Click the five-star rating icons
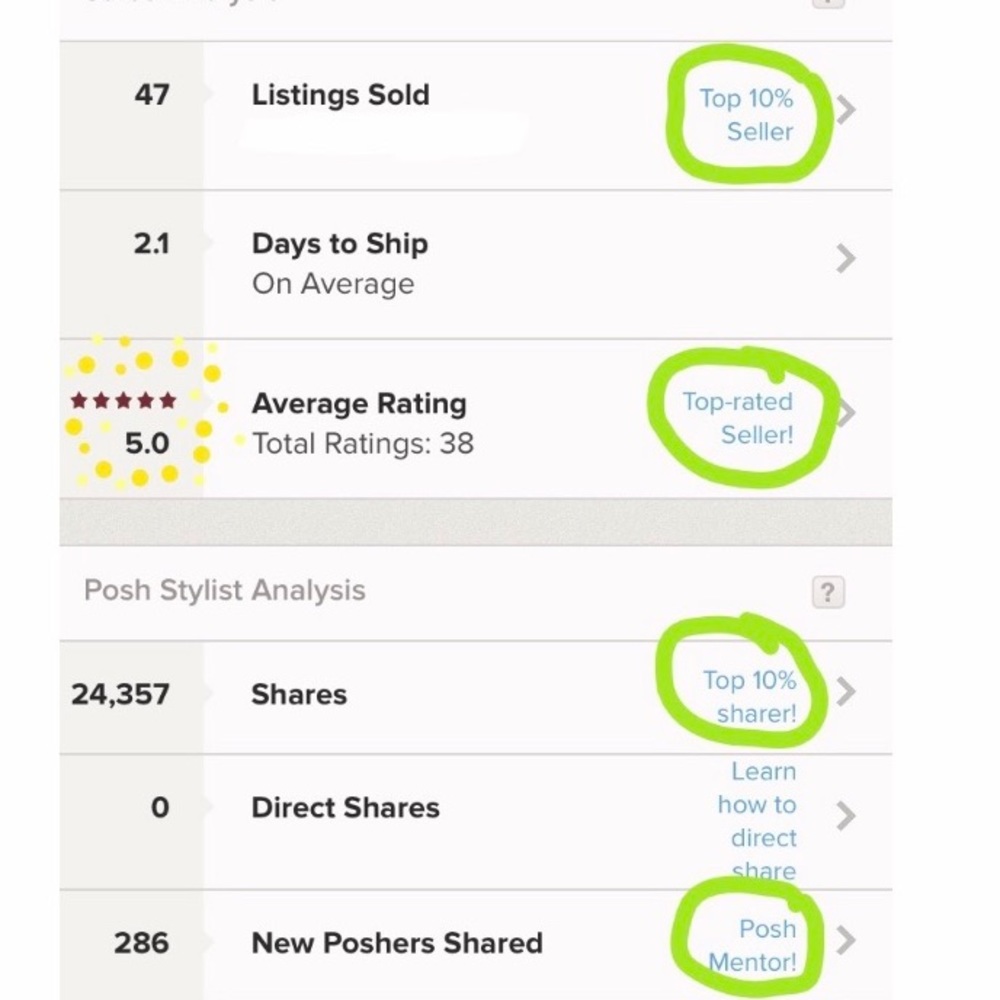This screenshot has width=1000, height=1000. click(x=125, y=402)
